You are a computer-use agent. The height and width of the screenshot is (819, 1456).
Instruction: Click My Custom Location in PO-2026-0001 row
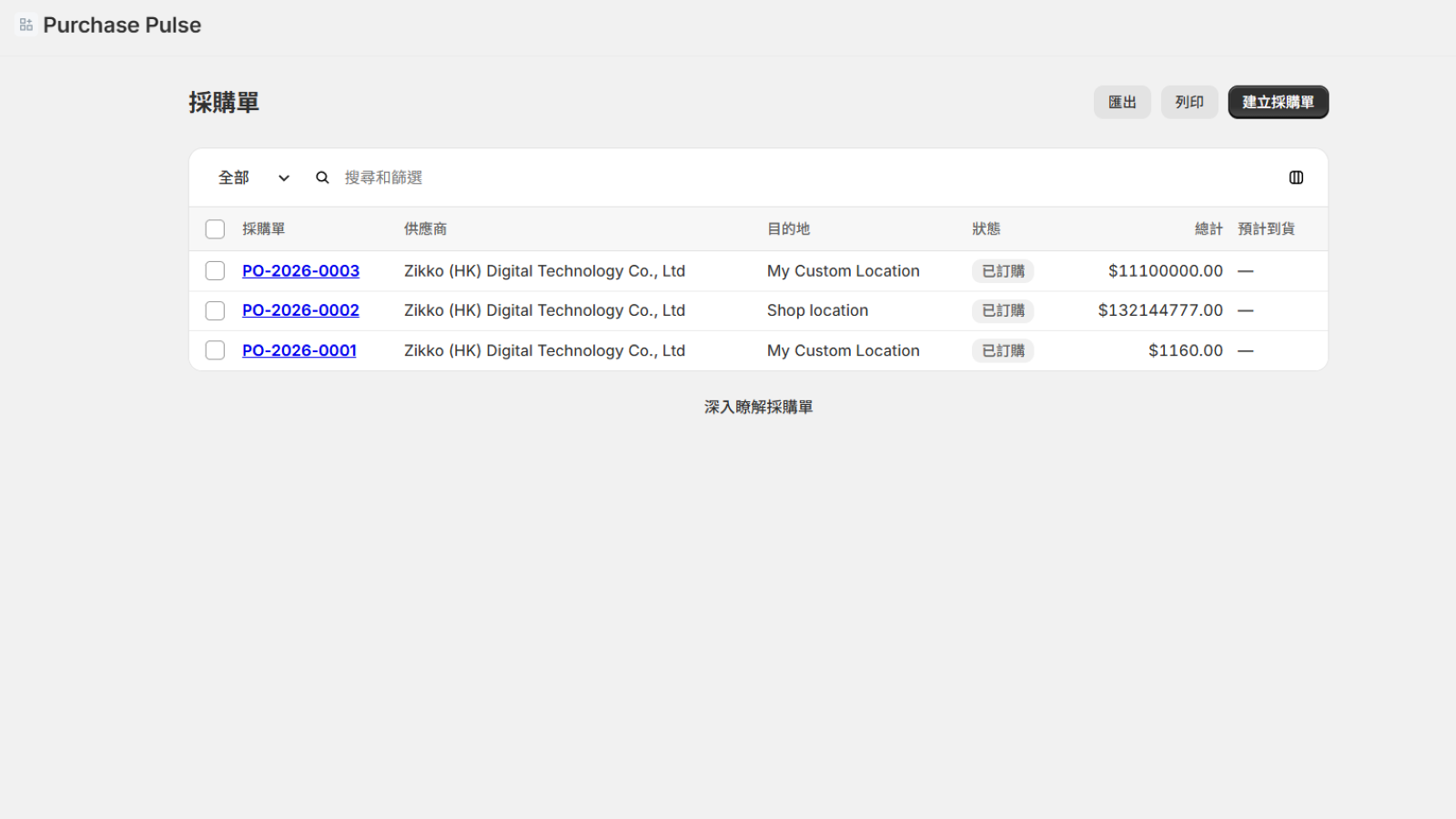(844, 350)
